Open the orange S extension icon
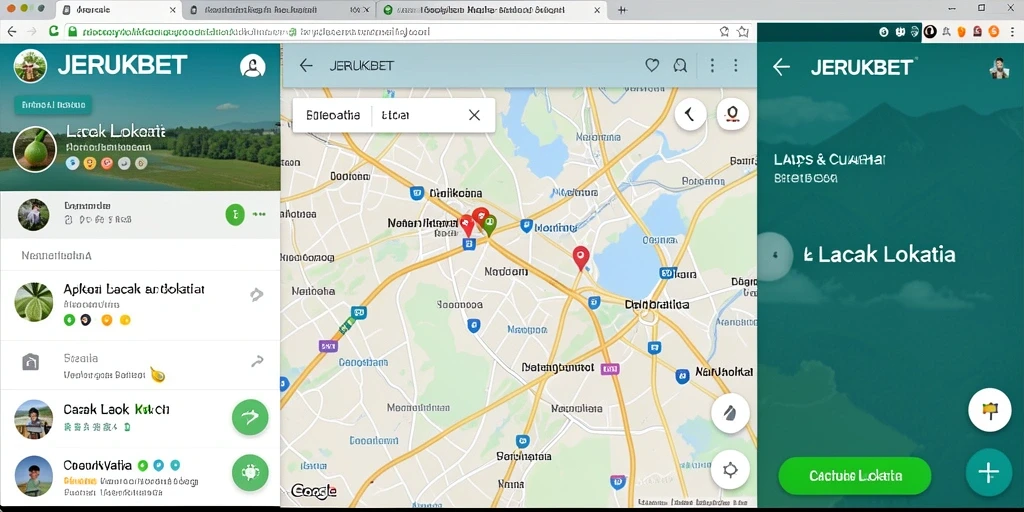Viewport: 1024px width, 512px height. [993, 31]
